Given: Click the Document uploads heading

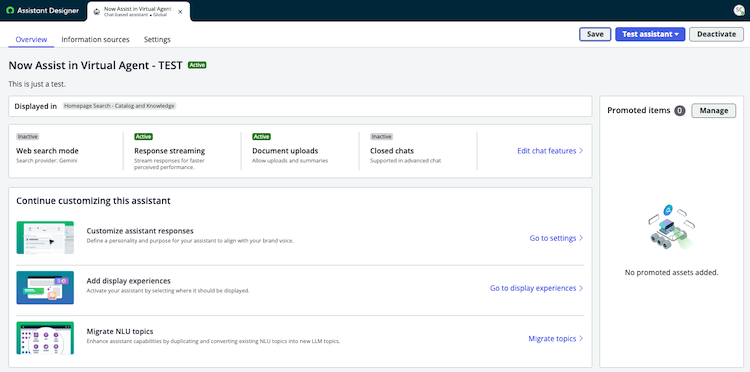Looking at the screenshot, I should pos(285,151).
